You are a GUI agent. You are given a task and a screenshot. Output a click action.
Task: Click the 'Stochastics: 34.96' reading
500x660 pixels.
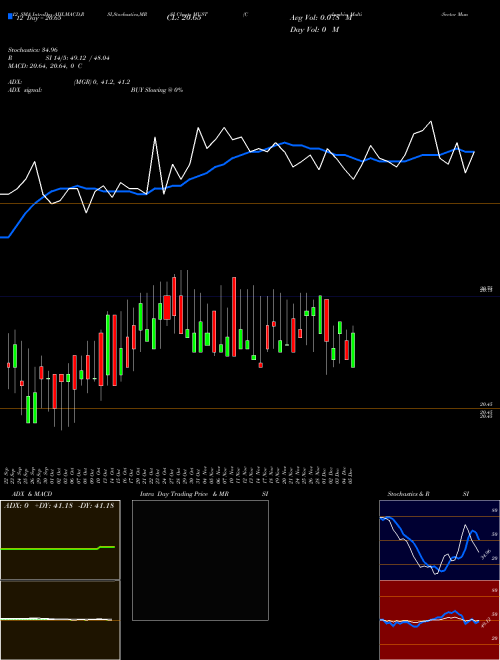32,50
